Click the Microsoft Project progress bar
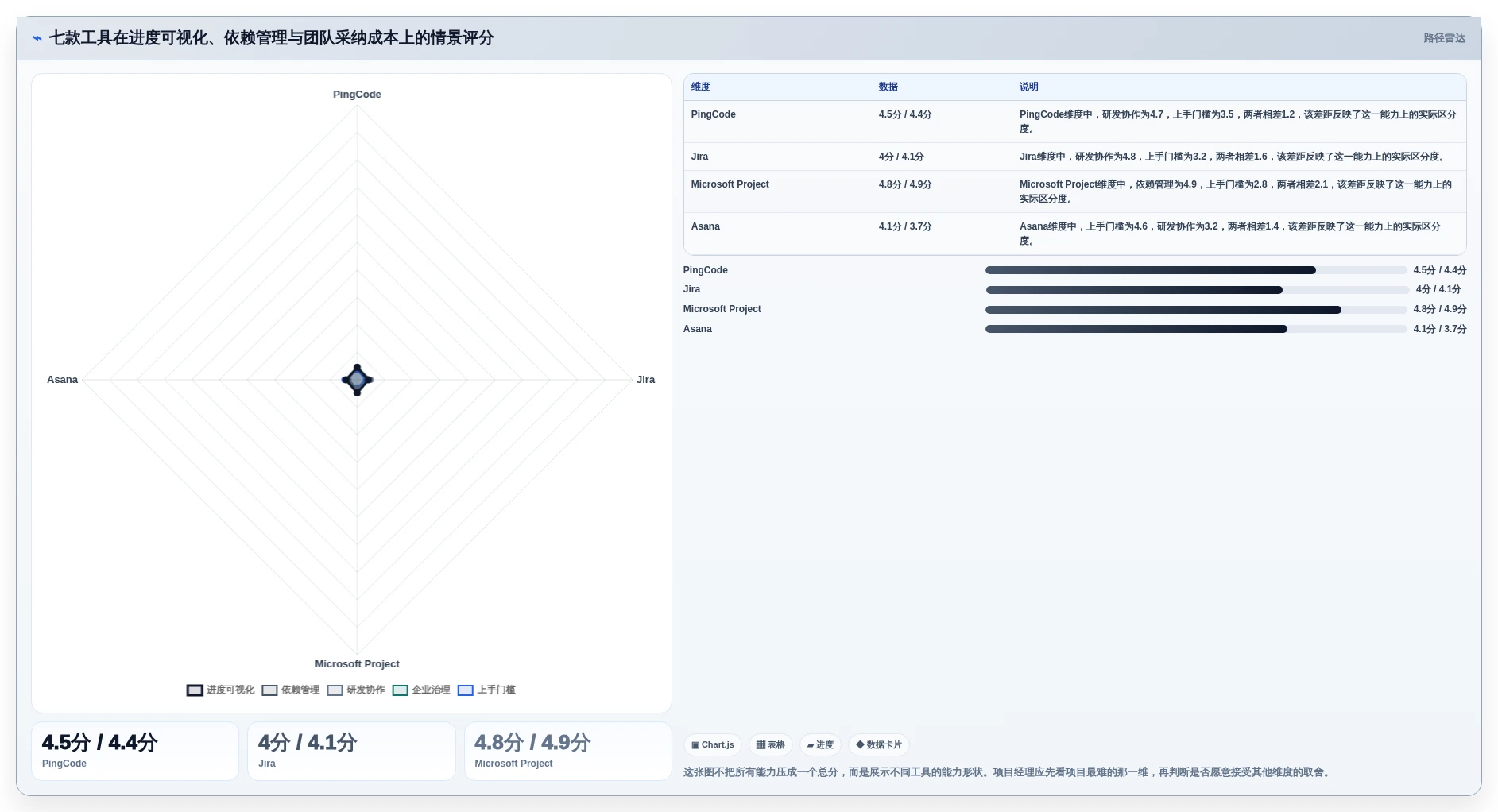 1196,310
